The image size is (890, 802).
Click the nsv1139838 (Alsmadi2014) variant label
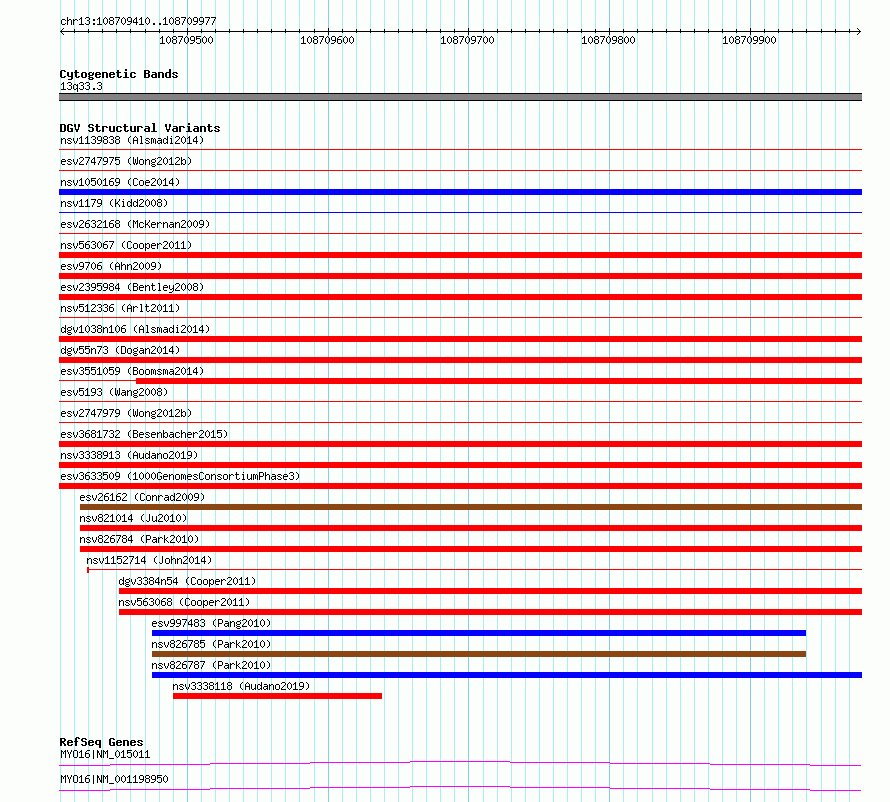point(132,140)
